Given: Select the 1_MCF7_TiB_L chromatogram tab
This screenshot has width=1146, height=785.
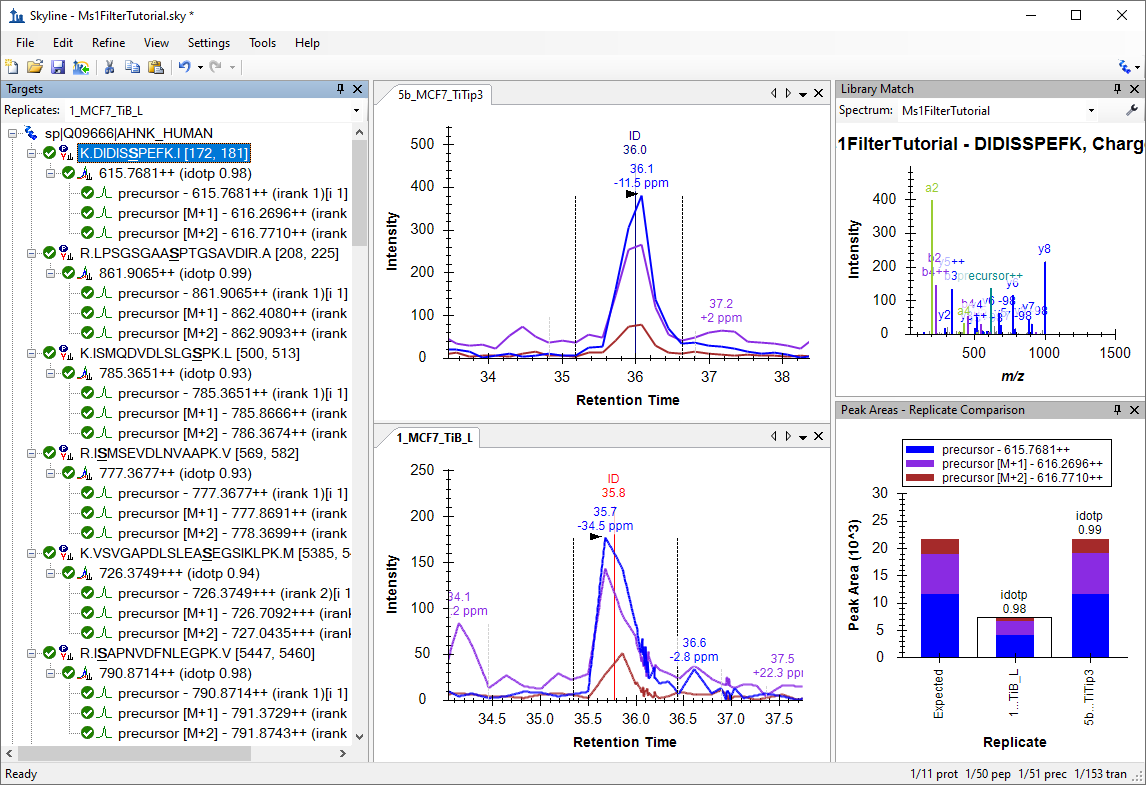Looking at the screenshot, I should point(434,438).
